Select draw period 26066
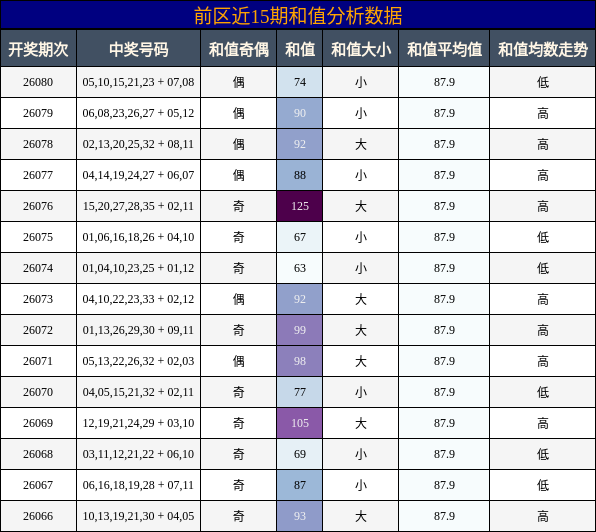Screen dimensions: 596x532 (38, 516)
